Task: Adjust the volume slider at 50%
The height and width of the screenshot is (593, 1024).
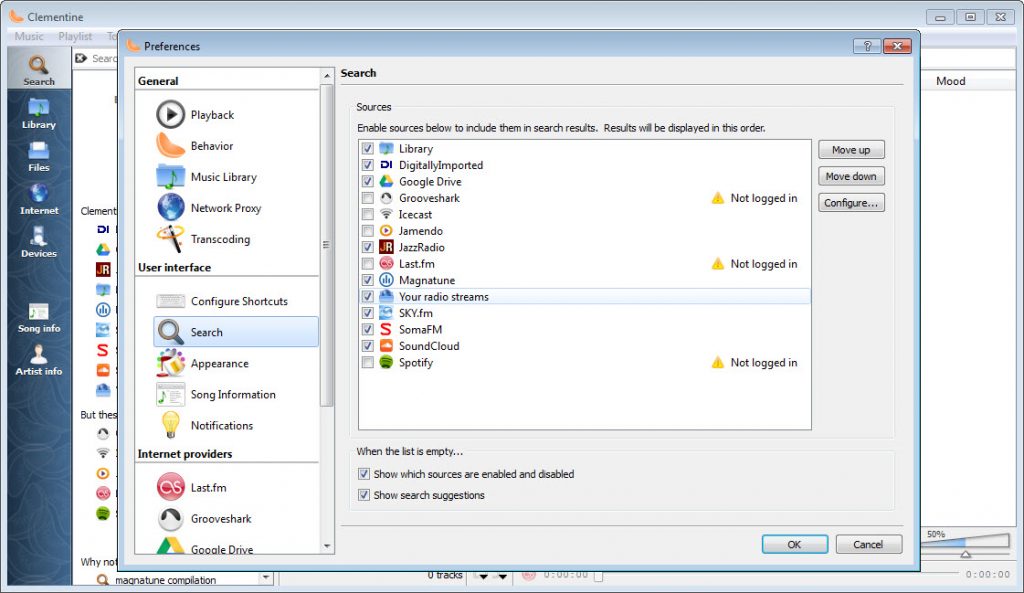Action: click(x=965, y=554)
